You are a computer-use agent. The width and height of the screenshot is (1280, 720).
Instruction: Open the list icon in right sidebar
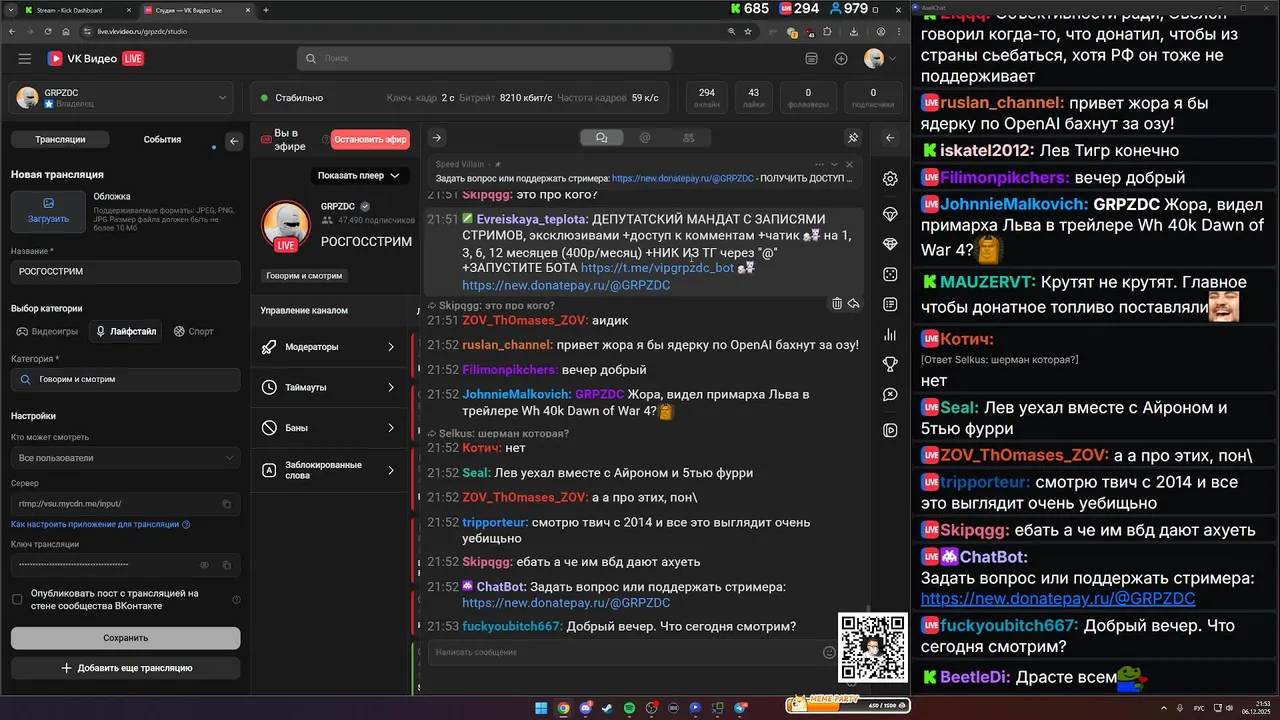point(890,304)
